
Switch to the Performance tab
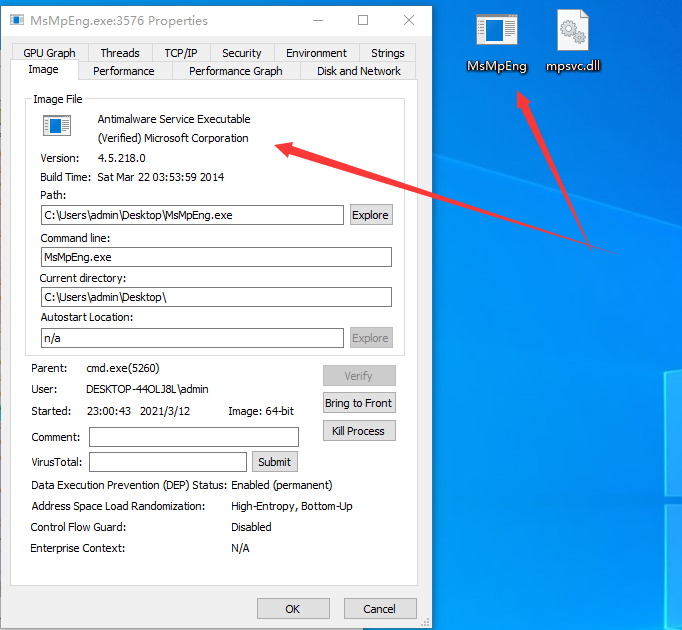[124, 71]
